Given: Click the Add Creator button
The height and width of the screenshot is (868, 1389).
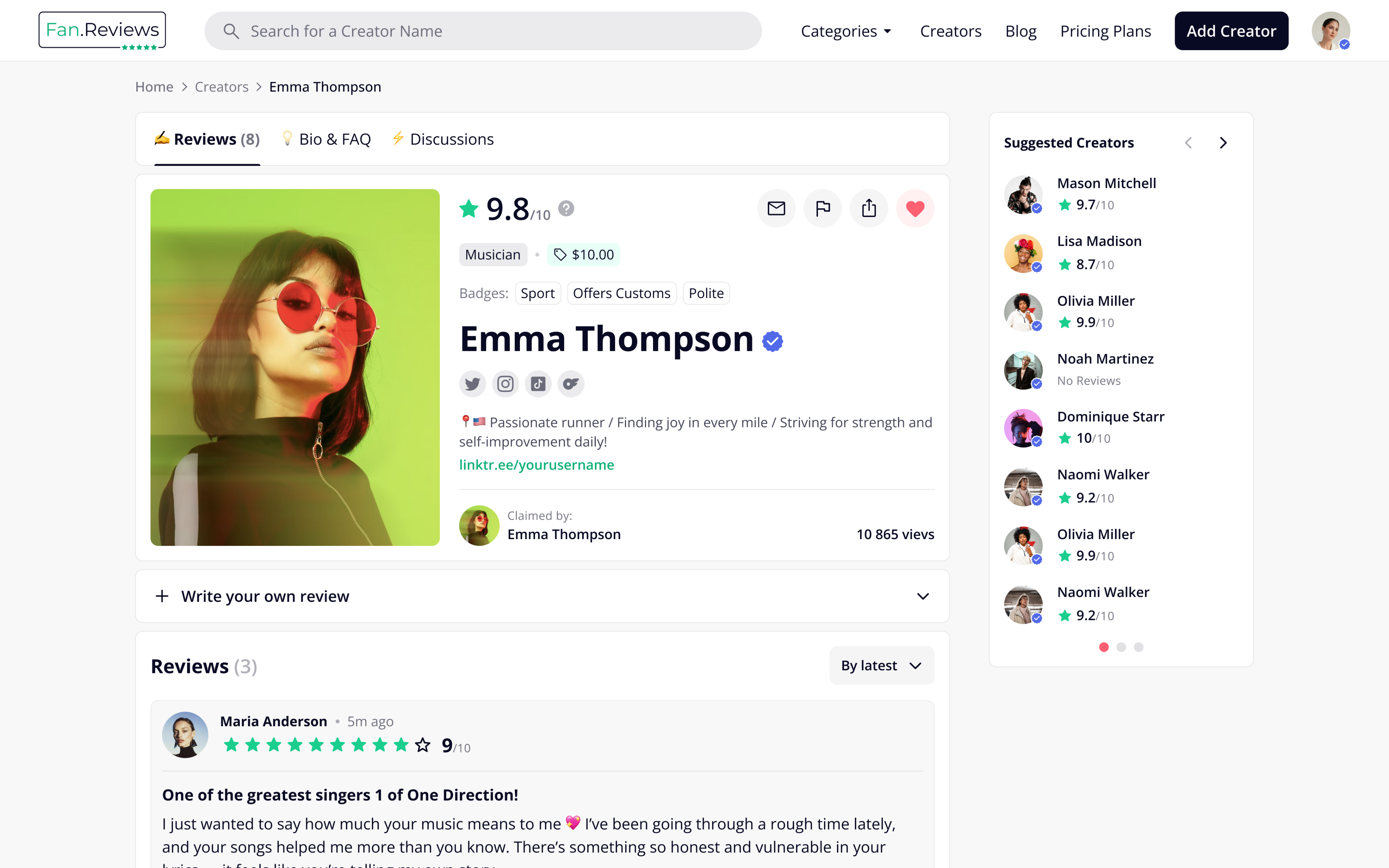Looking at the screenshot, I should pyautogui.click(x=1231, y=31).
